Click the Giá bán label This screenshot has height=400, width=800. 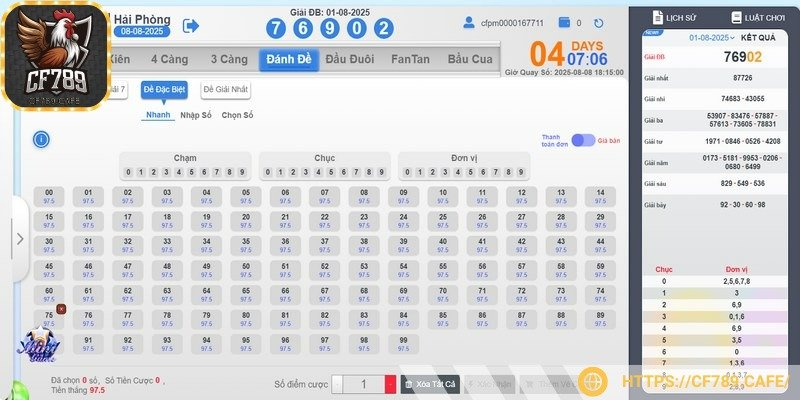[609, 140]
